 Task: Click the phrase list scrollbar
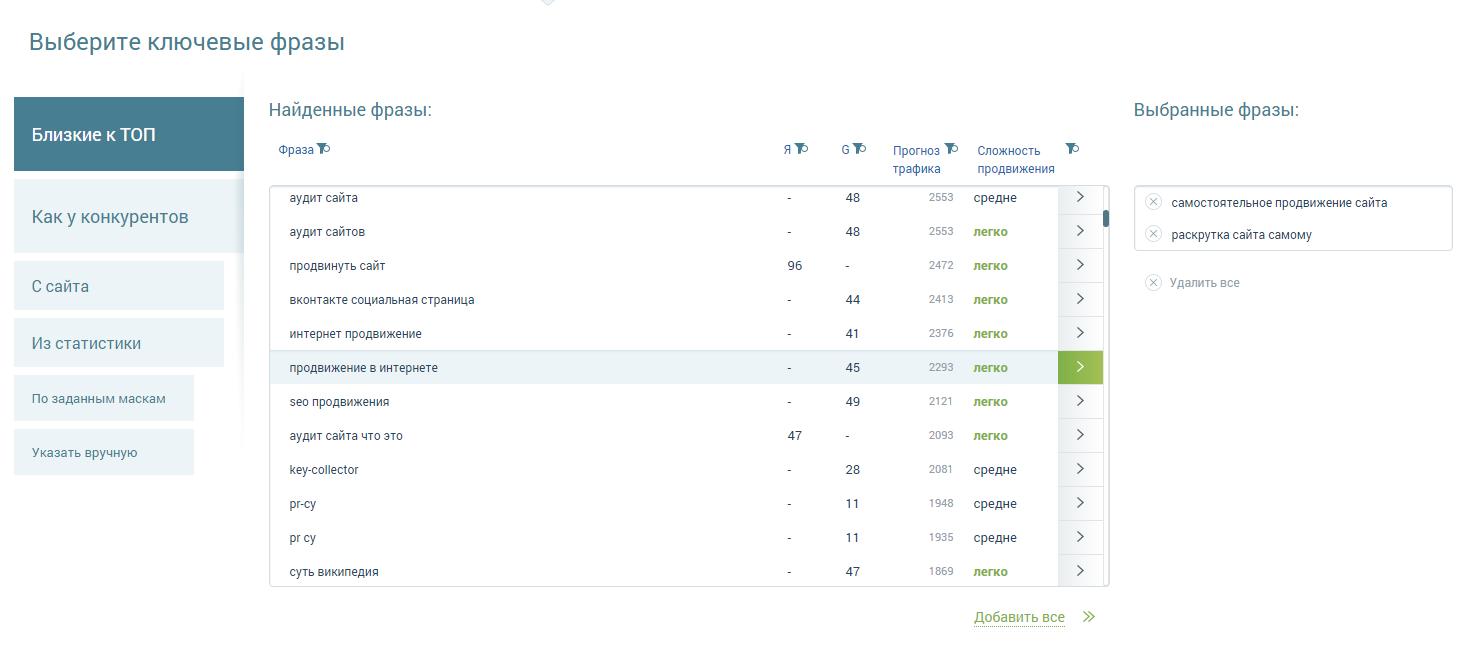1106,219
